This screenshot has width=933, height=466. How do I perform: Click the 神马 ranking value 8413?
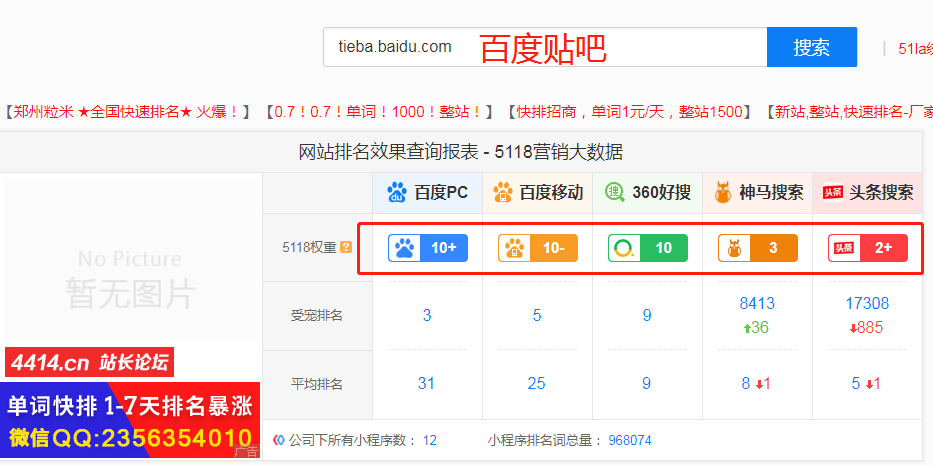(757, 304)
